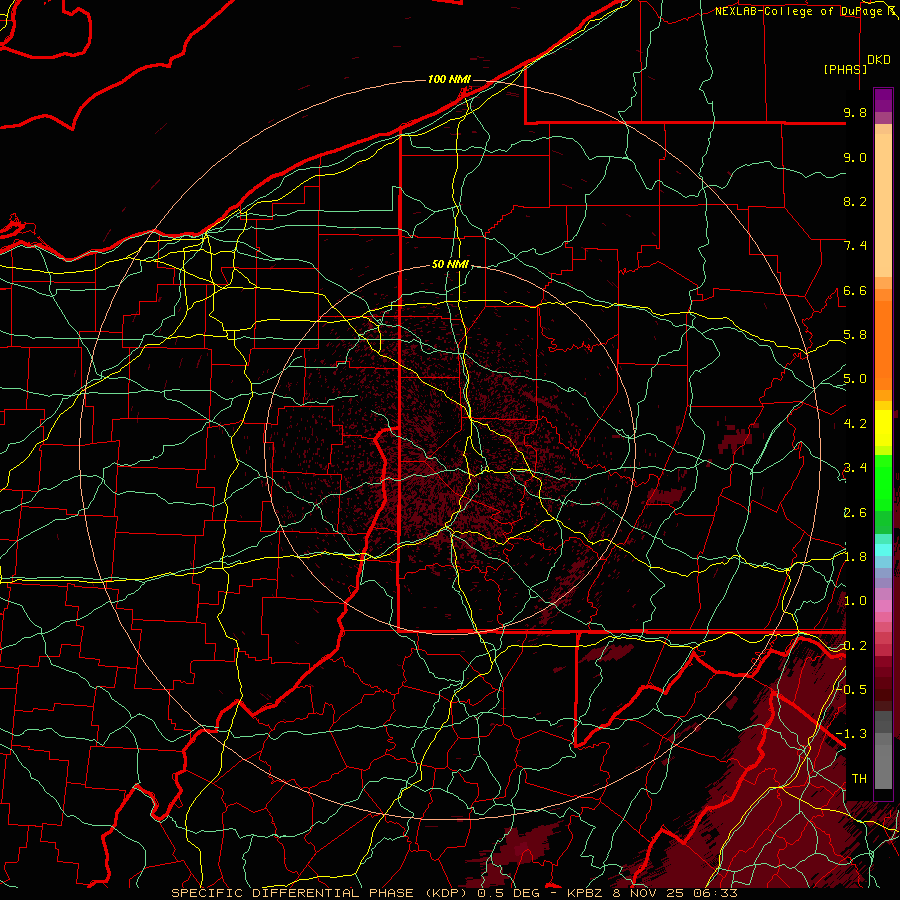Click the 0.2 scale value
This screenshot has width=900, height=900.
coord(855,645)
